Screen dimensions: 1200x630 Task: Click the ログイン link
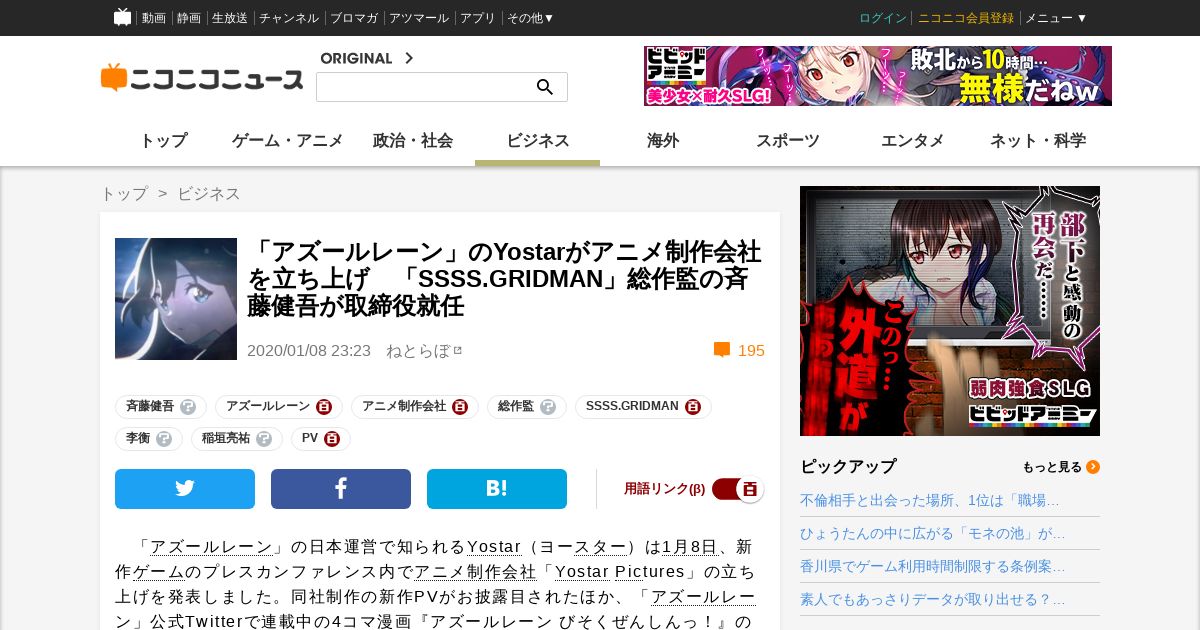tap(883, 18)
